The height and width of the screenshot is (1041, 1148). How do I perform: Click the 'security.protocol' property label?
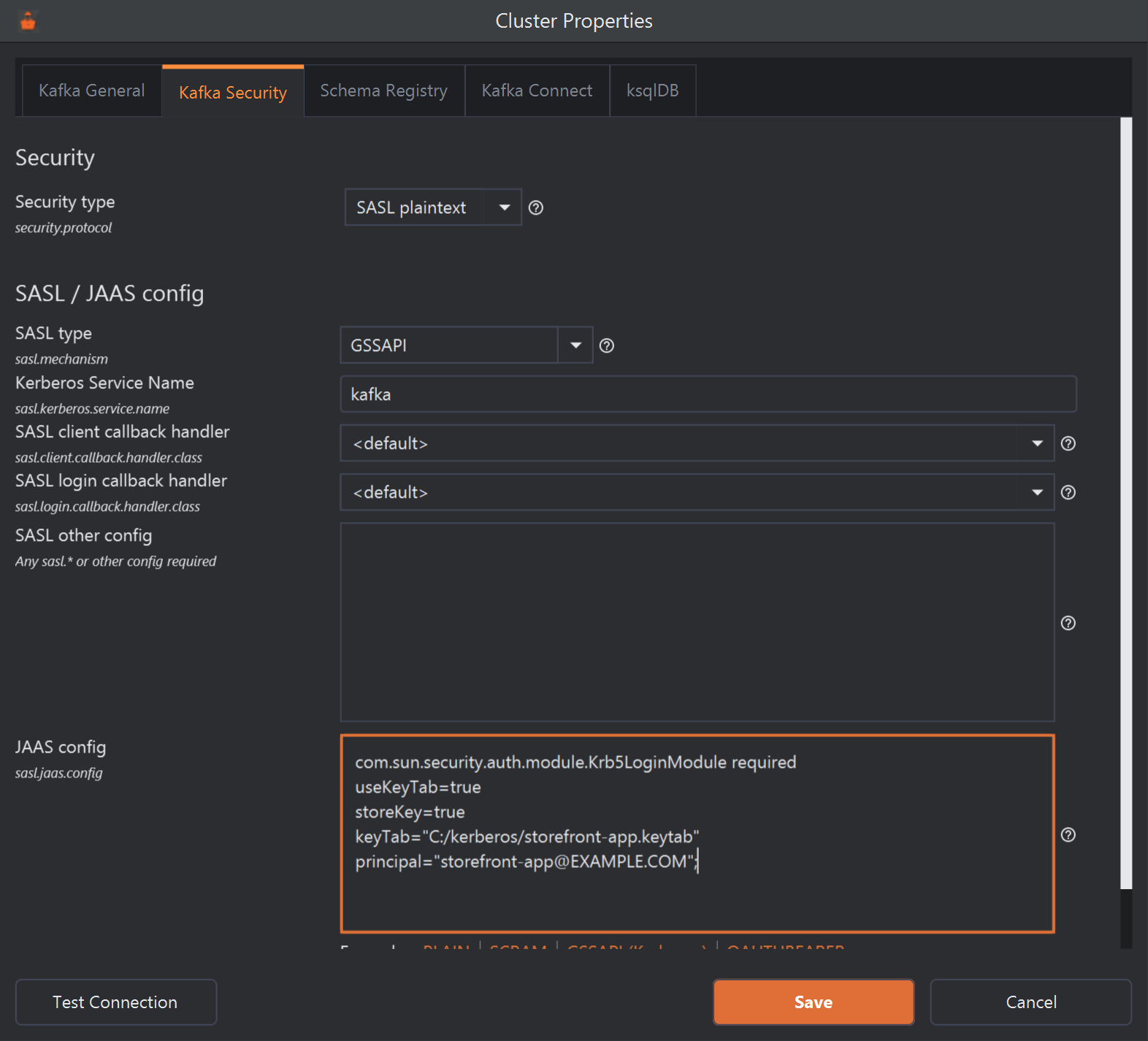pyautogui.click(x=64, y=228)
